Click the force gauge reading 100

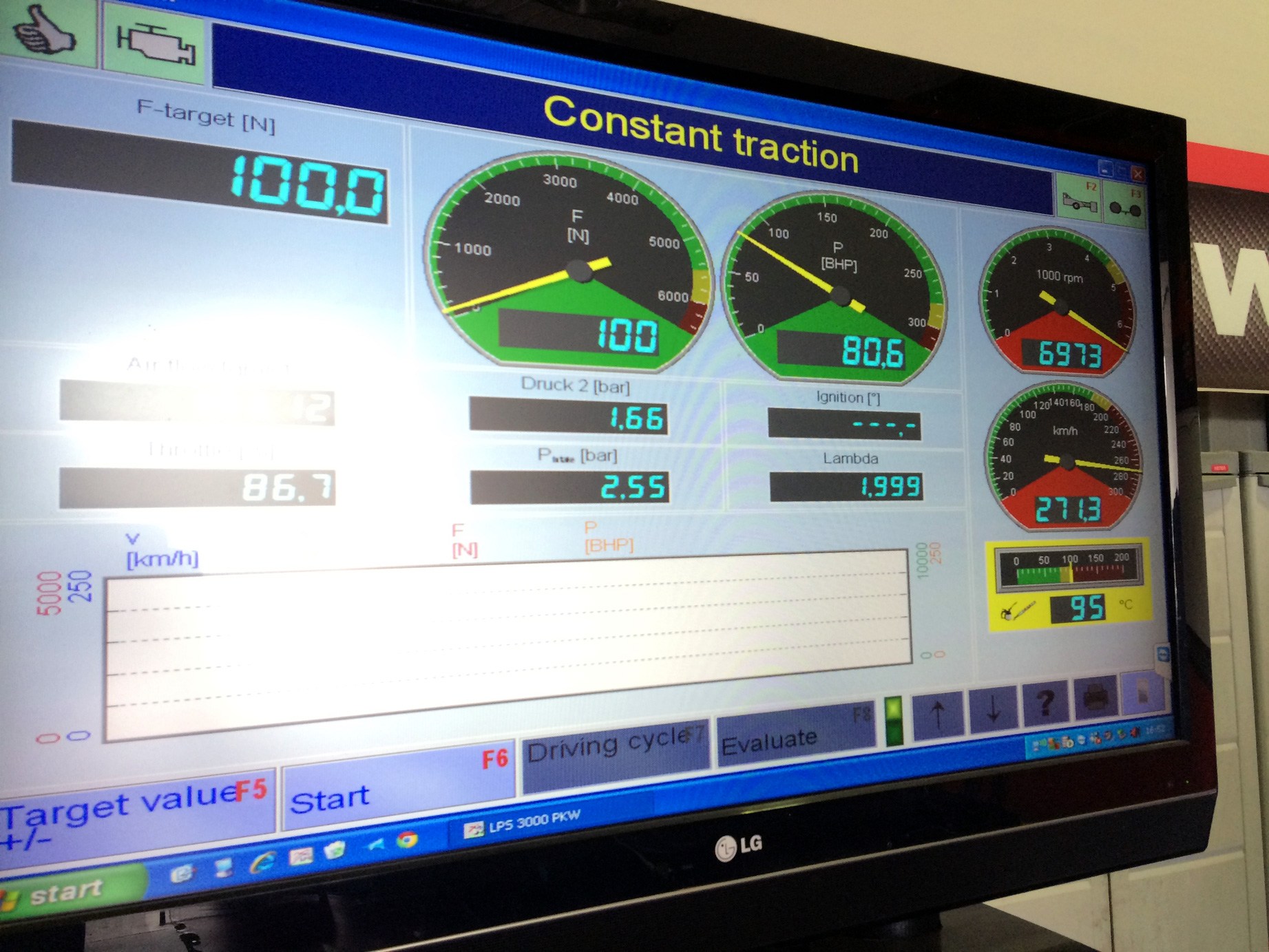[x=580, y=333]
